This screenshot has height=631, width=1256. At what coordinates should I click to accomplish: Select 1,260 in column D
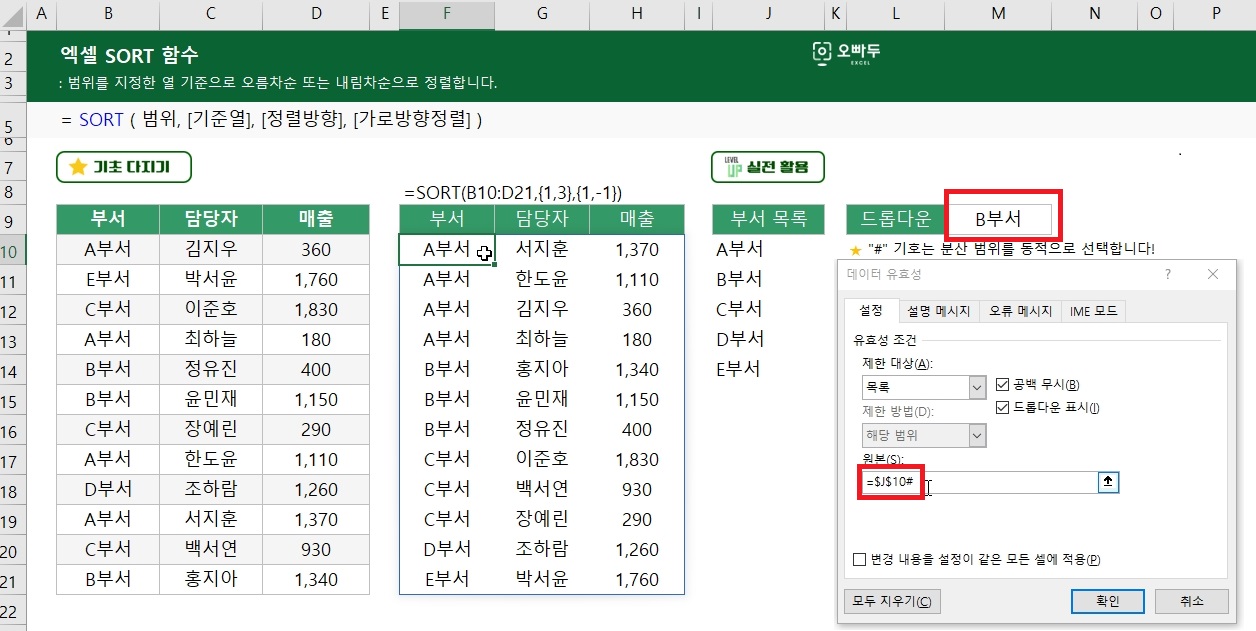[316, 489]
